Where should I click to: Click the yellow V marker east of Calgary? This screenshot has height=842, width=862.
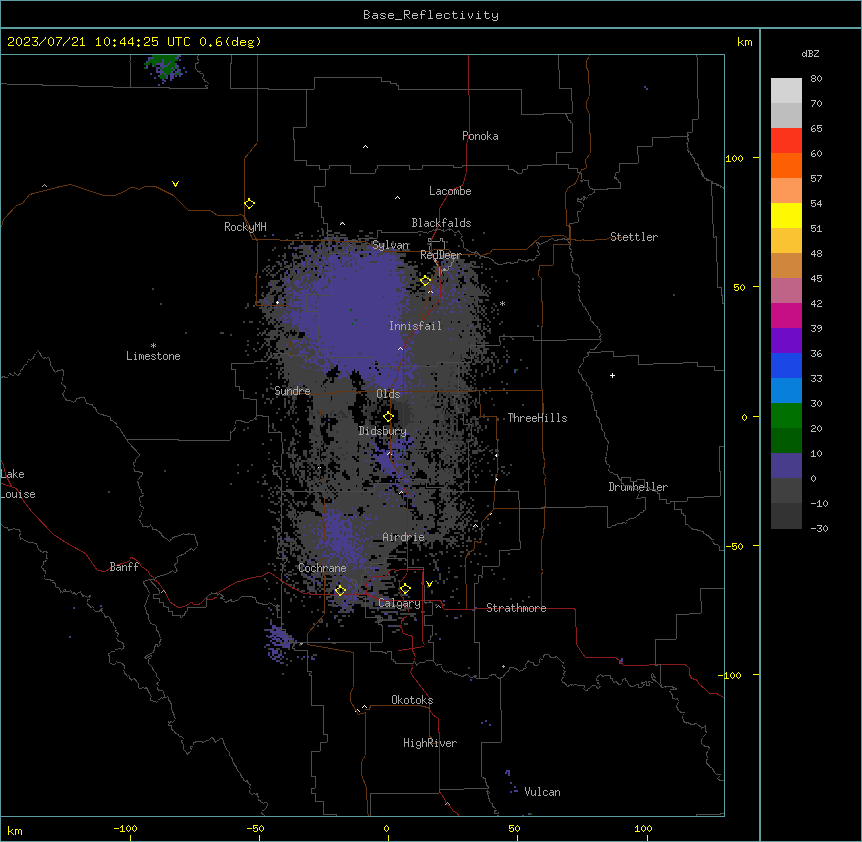pos(429,584)
